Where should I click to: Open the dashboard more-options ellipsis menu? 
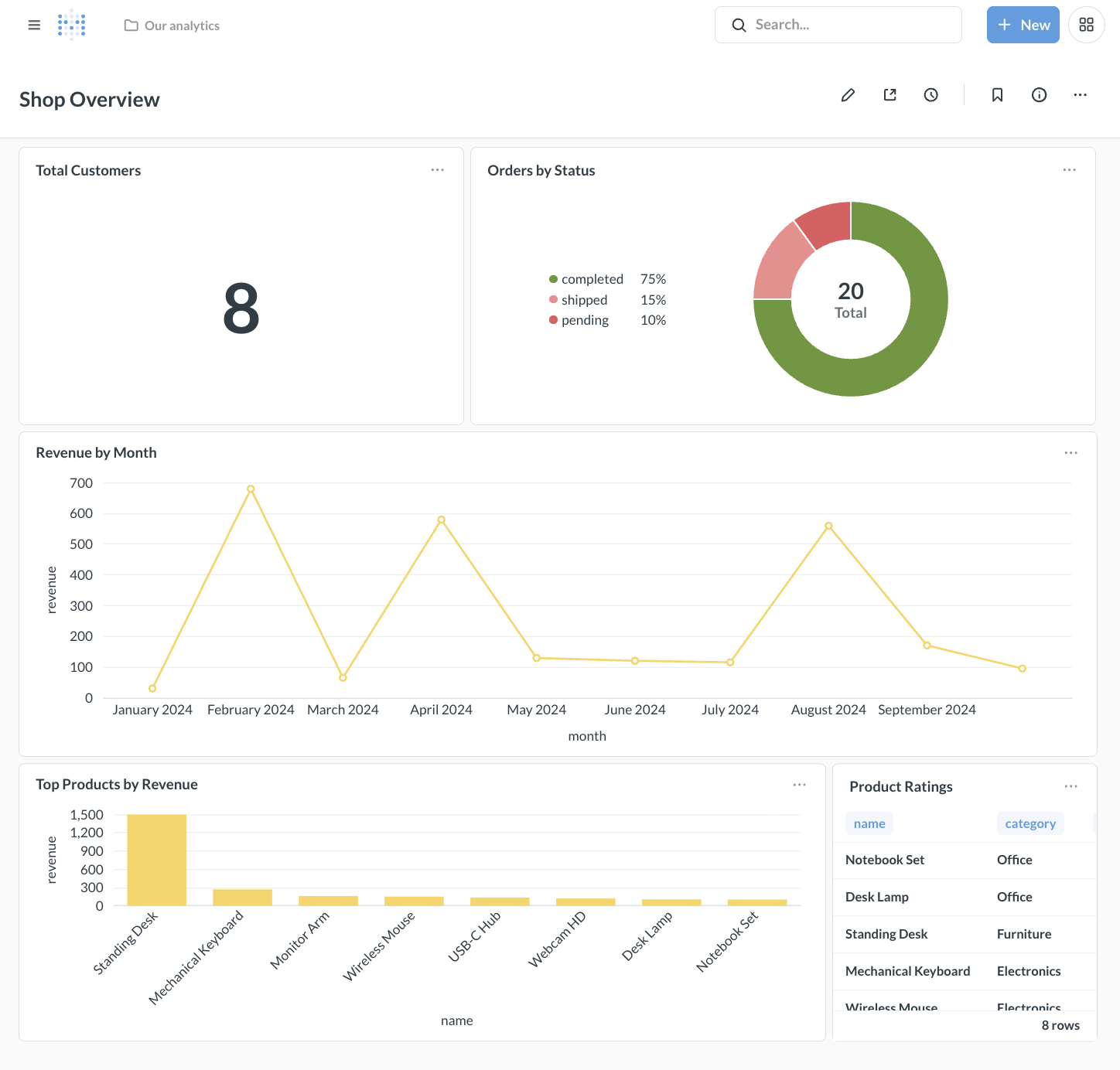pyautogui.click(x=1080, y=94)
